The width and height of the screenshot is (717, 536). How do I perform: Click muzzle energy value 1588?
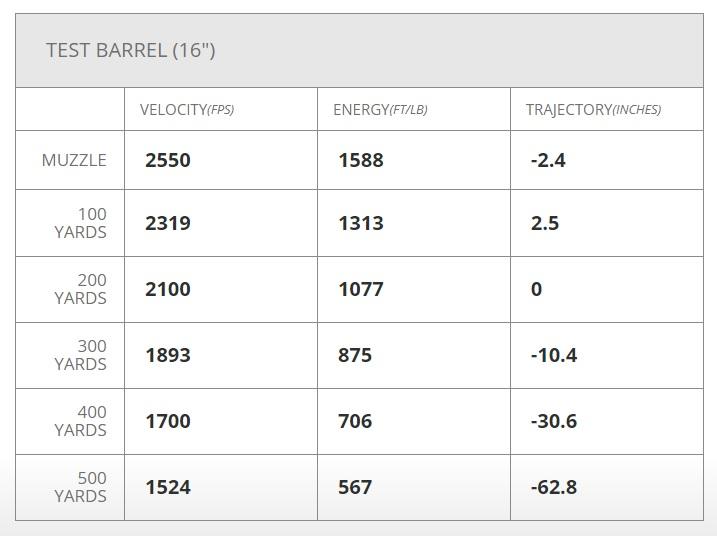pyautogui.click(x=361, y=160)
